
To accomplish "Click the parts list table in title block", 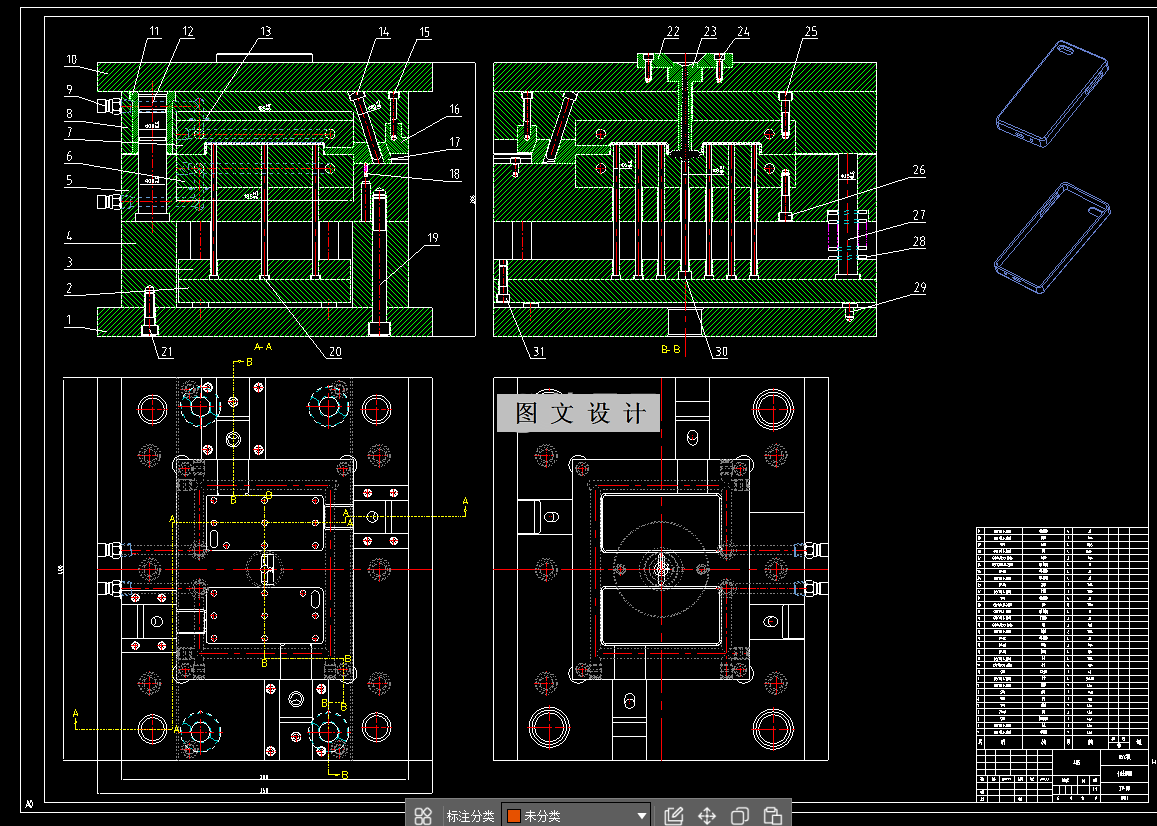I will click(1063, 638).
